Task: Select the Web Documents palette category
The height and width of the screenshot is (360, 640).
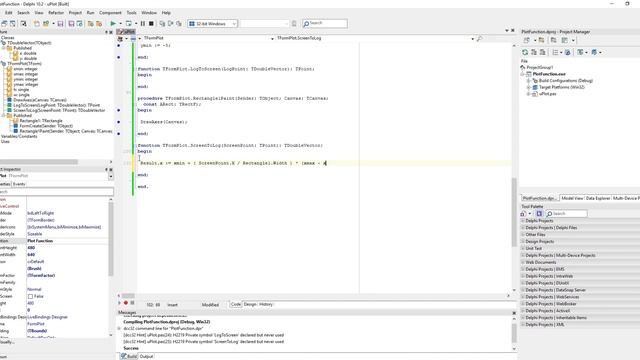Action: tap(540, 262)
